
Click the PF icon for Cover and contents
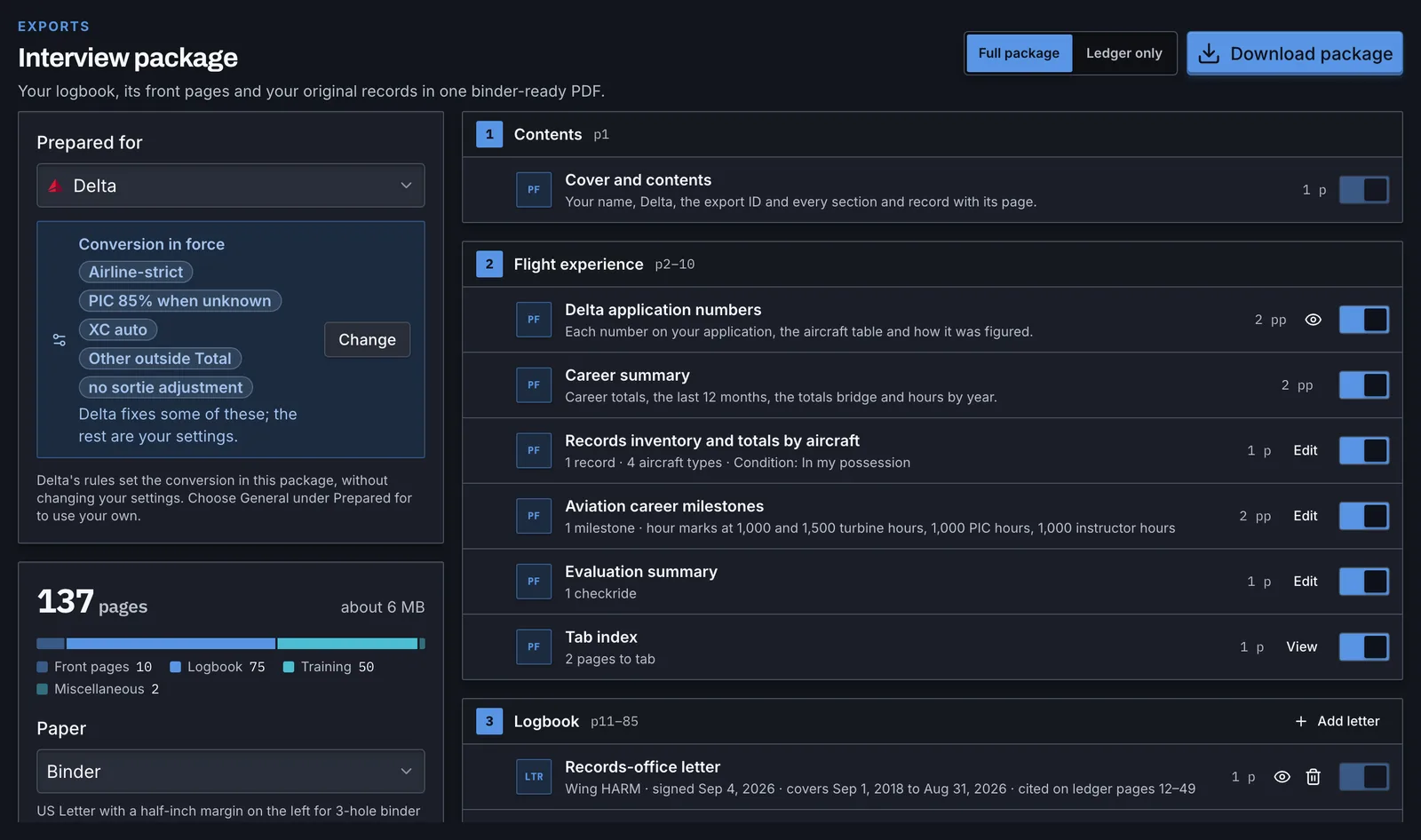[534, 190]
